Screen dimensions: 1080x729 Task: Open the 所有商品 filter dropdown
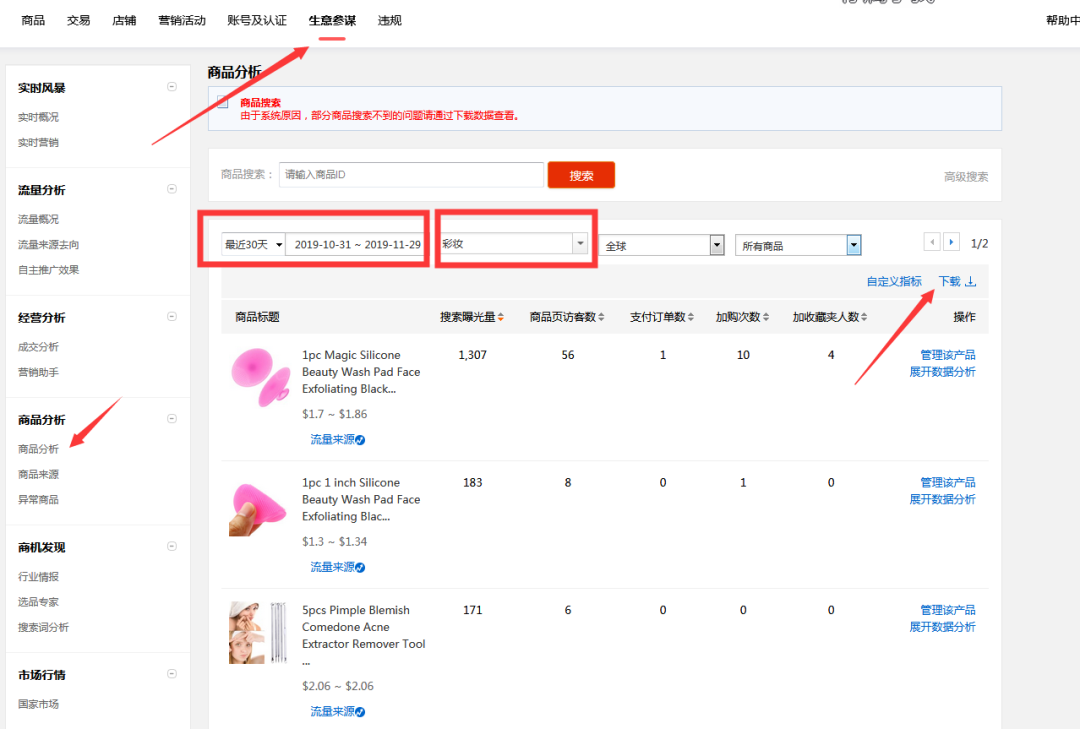[798, 245]
